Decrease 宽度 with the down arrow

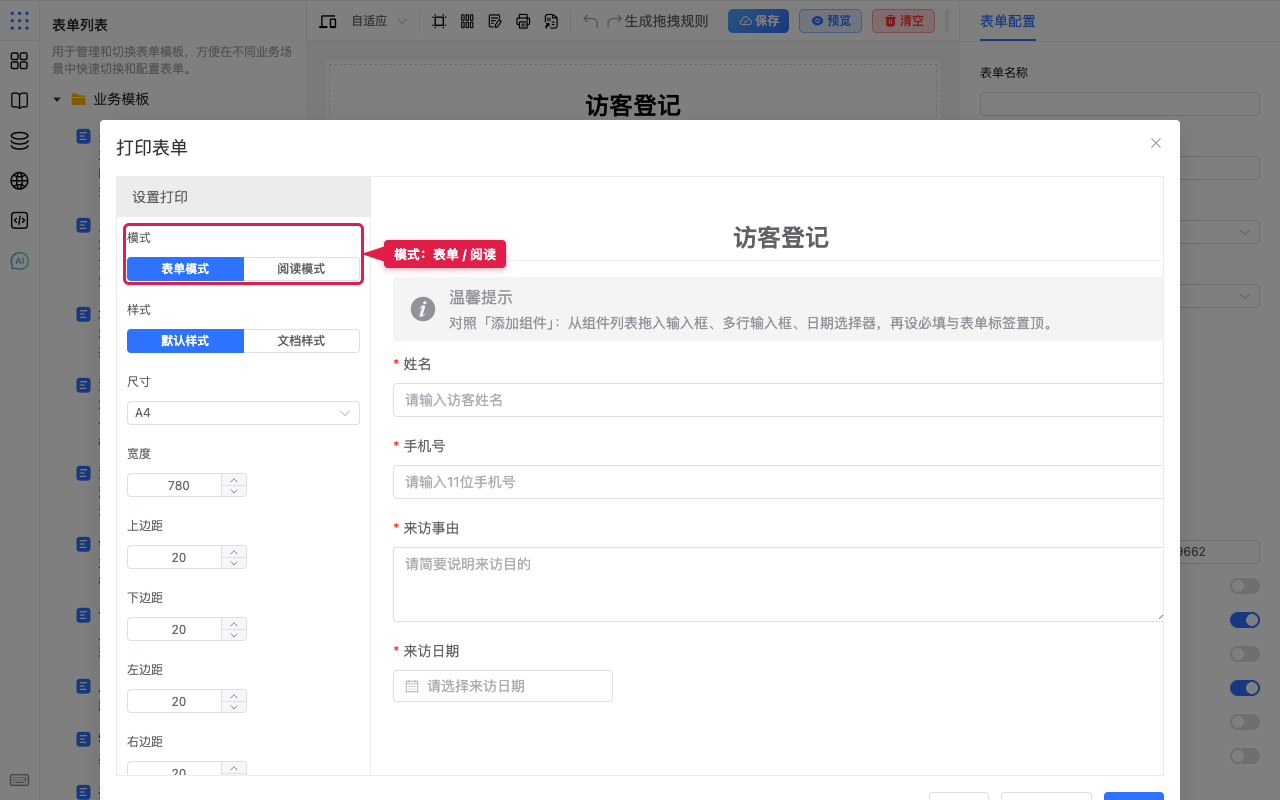[234, 491]
